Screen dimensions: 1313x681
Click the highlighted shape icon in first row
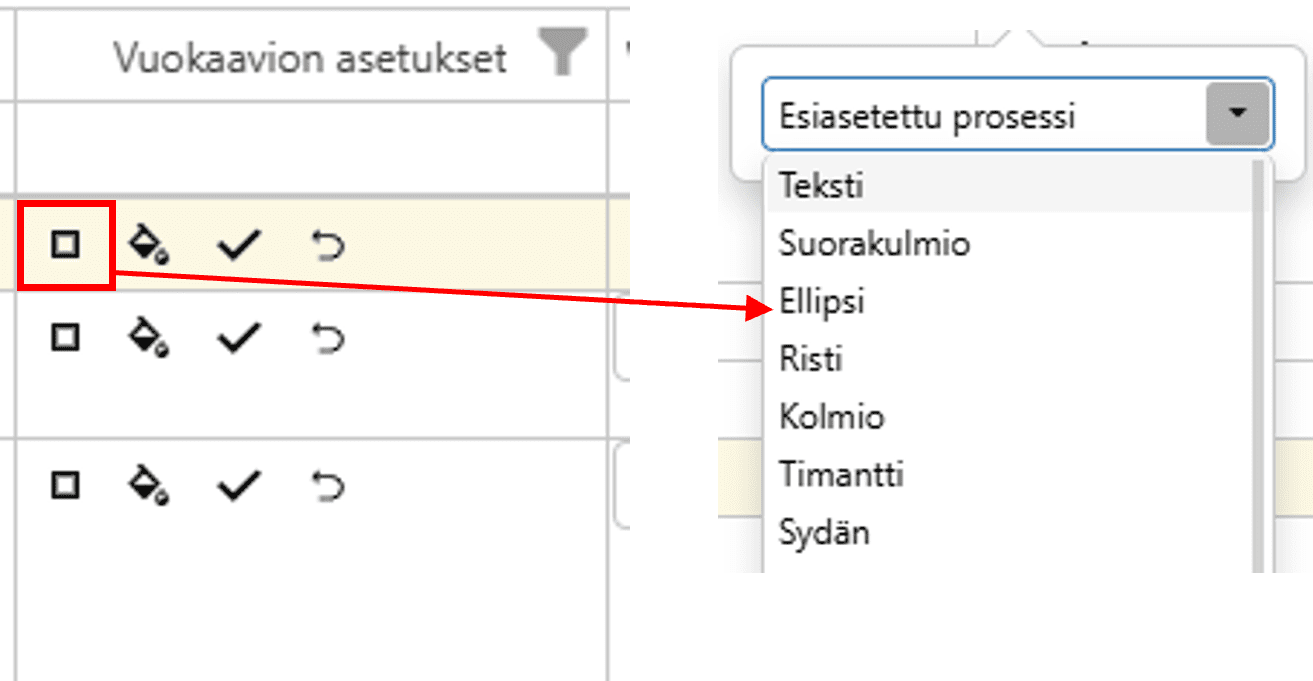pyautogui.click(x=65, y=245)
